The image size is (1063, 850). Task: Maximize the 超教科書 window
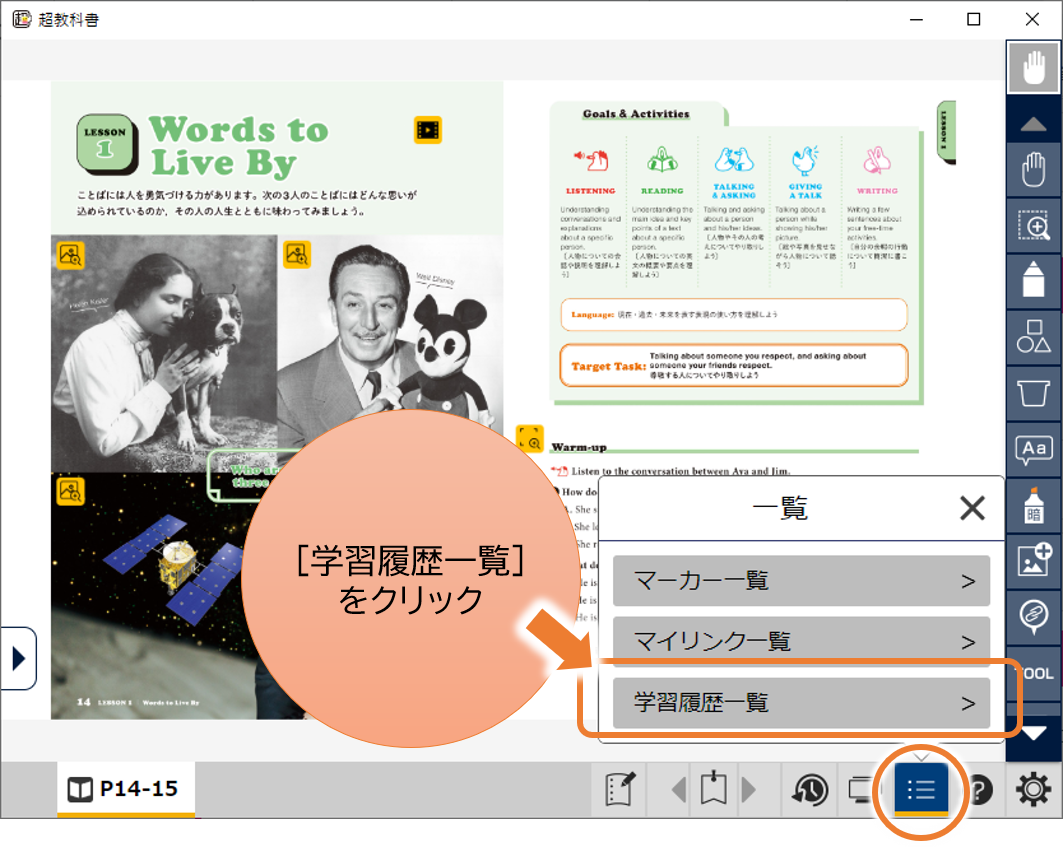(x=974, y=19)
